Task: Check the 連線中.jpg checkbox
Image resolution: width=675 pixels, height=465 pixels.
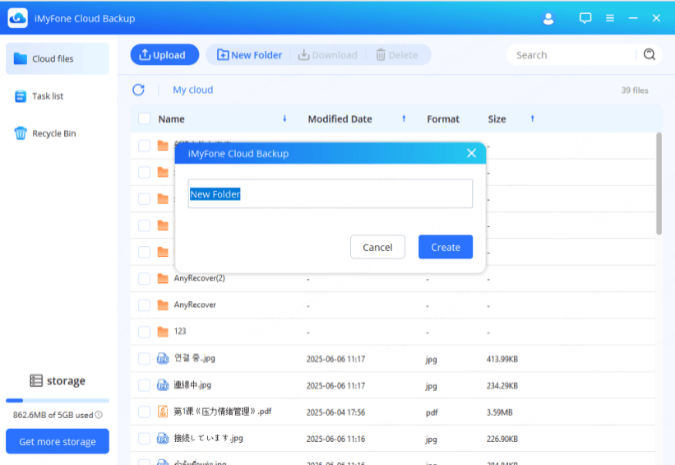Action: [144, 385]
